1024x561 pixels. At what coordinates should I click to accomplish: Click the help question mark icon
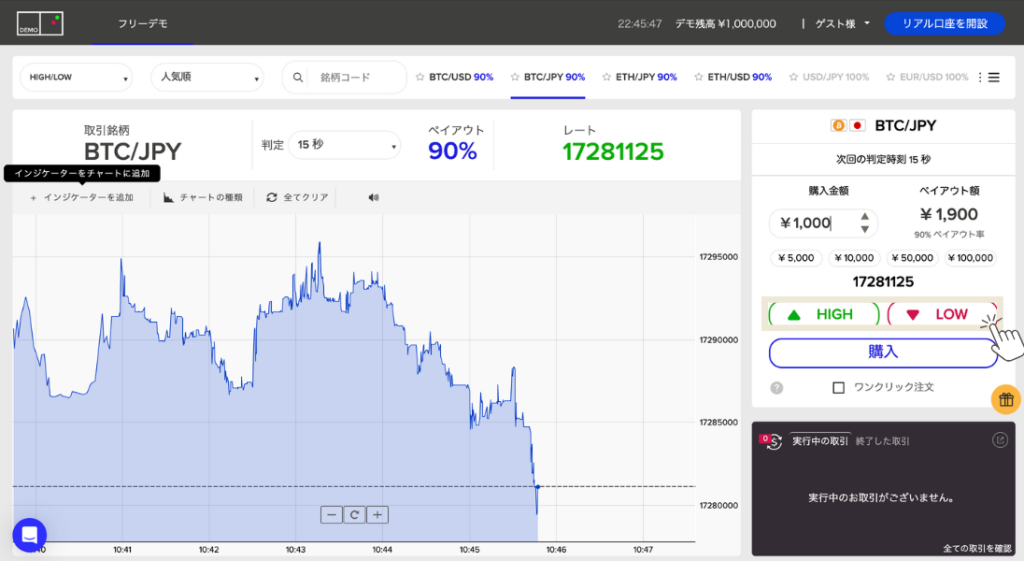pyautogui.click(x=777, y=388)
